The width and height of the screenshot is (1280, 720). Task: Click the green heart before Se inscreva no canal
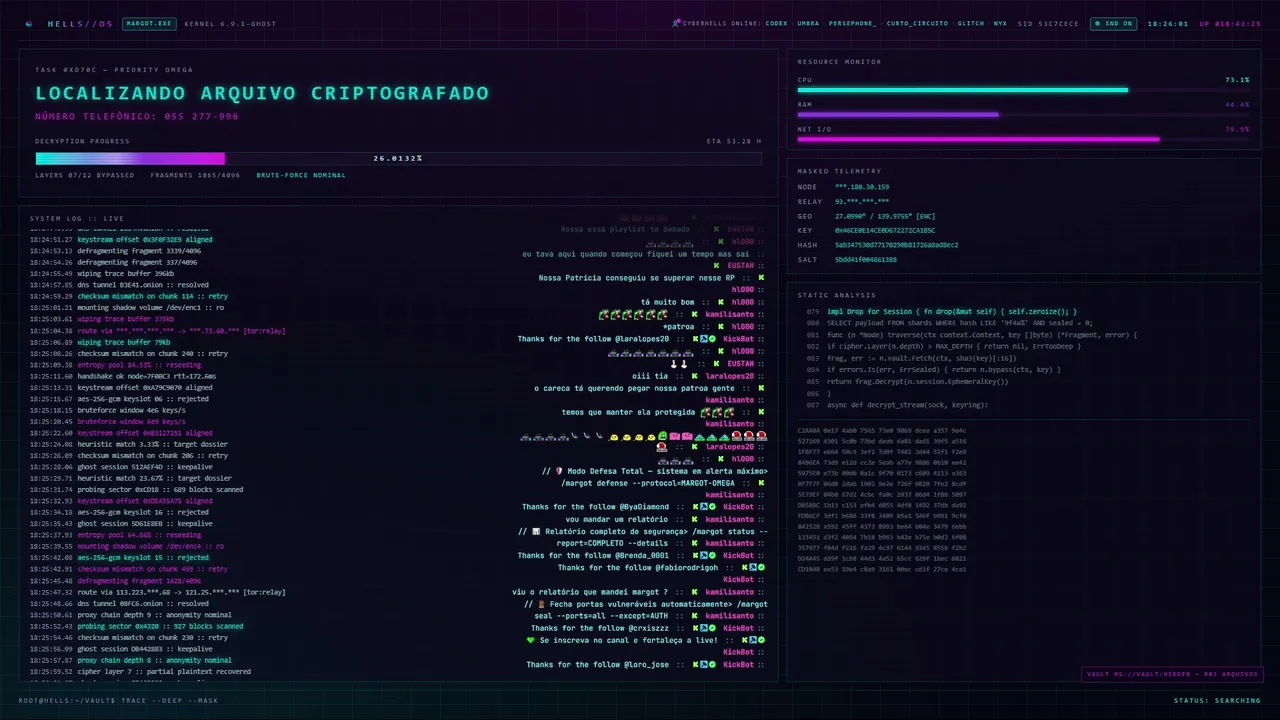pyautogui.click(x=531, y=640)
